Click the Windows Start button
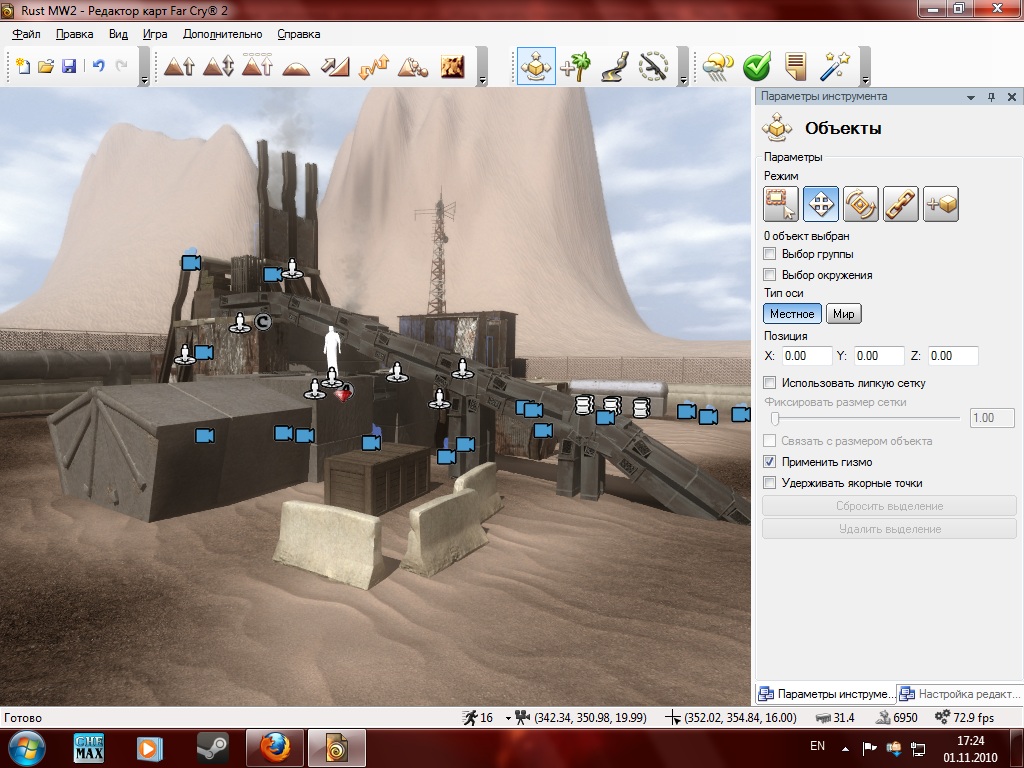The width and height of the screenshot is (1024, 768). (26, 748)
